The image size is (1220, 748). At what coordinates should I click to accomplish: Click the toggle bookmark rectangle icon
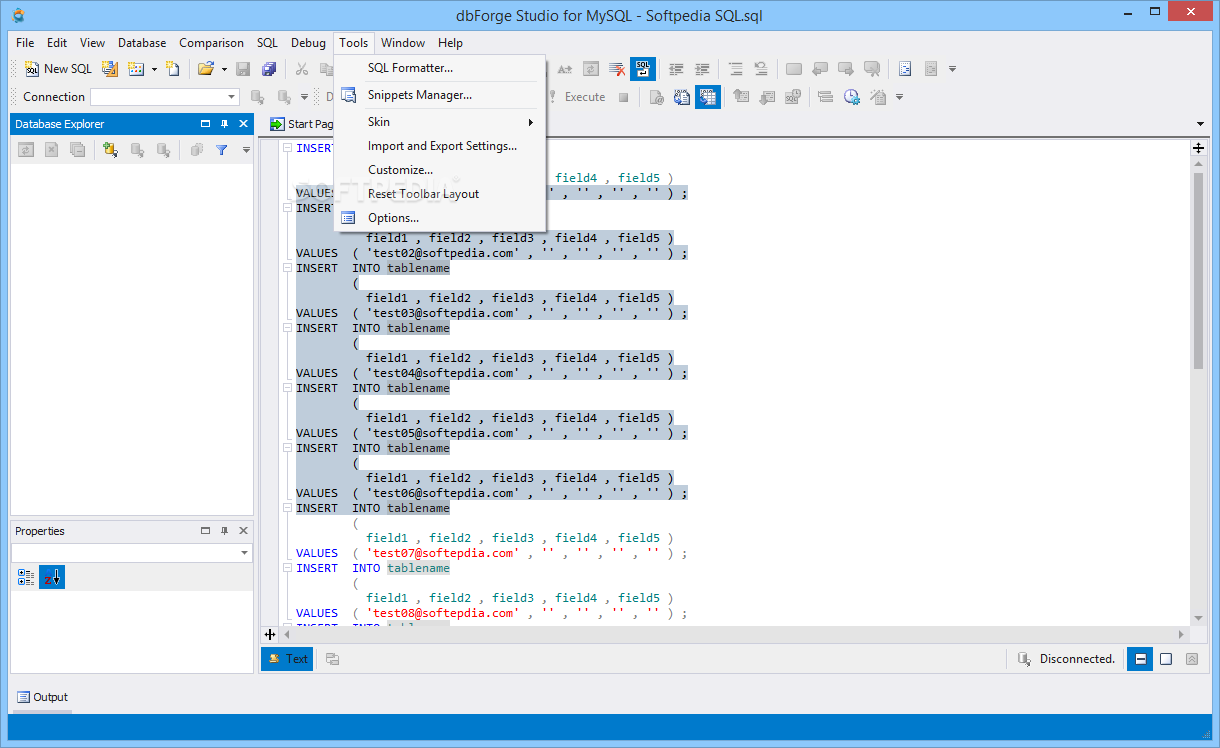[794, 69]
